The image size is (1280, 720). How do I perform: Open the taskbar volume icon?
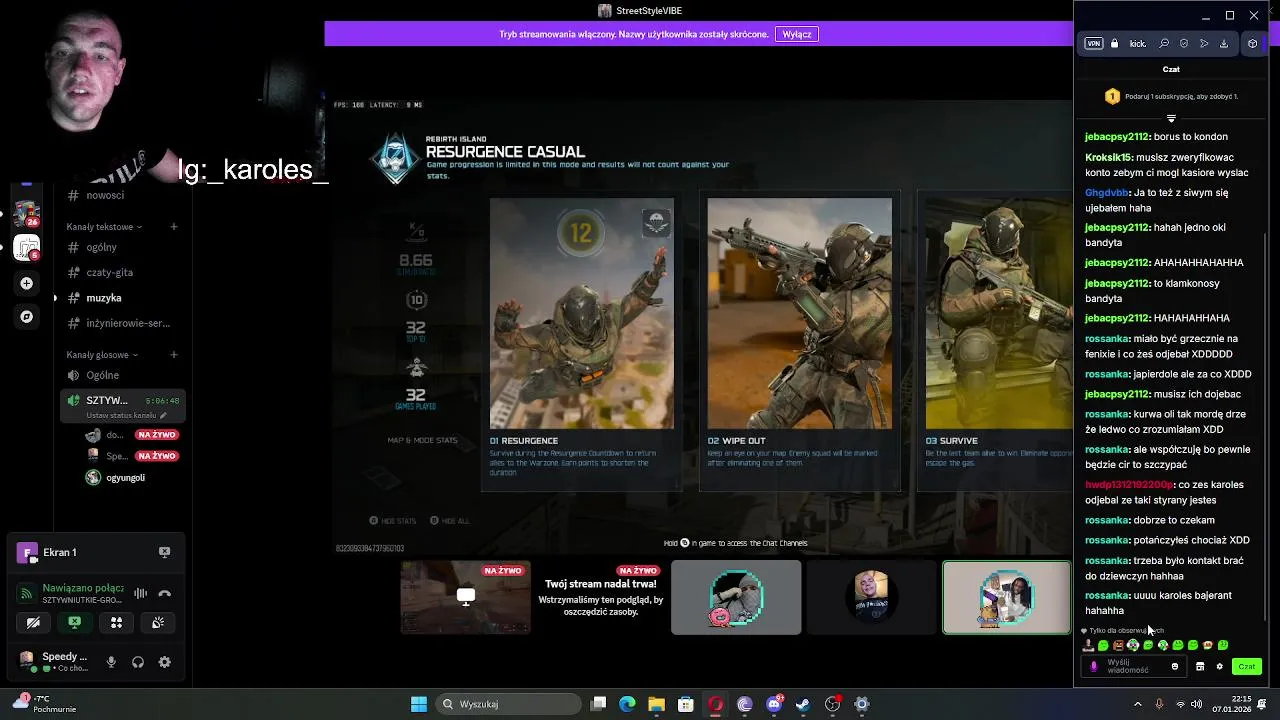tap(1197, 704)
